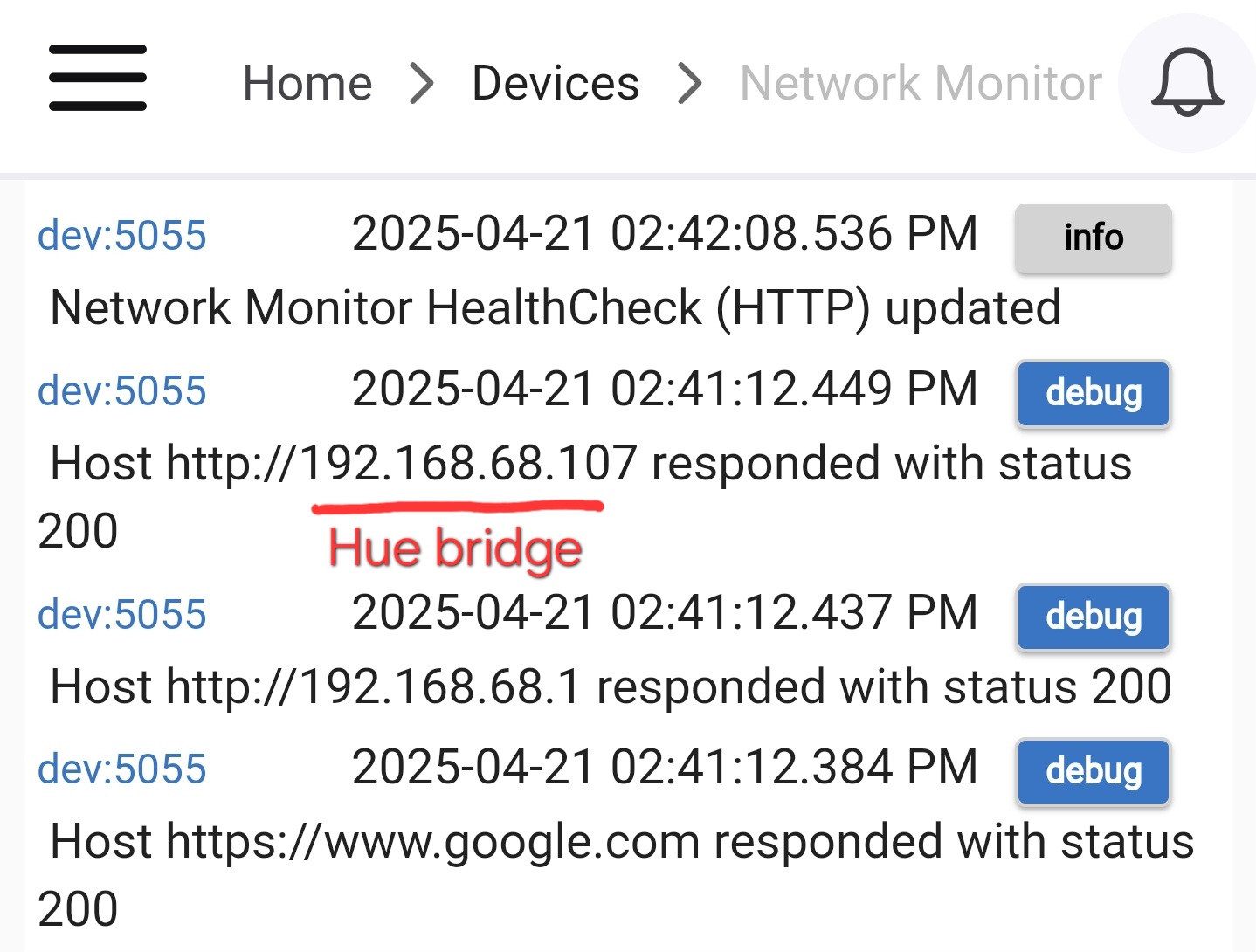Click the chevron between Home and Devices
1256x952 pixels.
click(422, 84)
